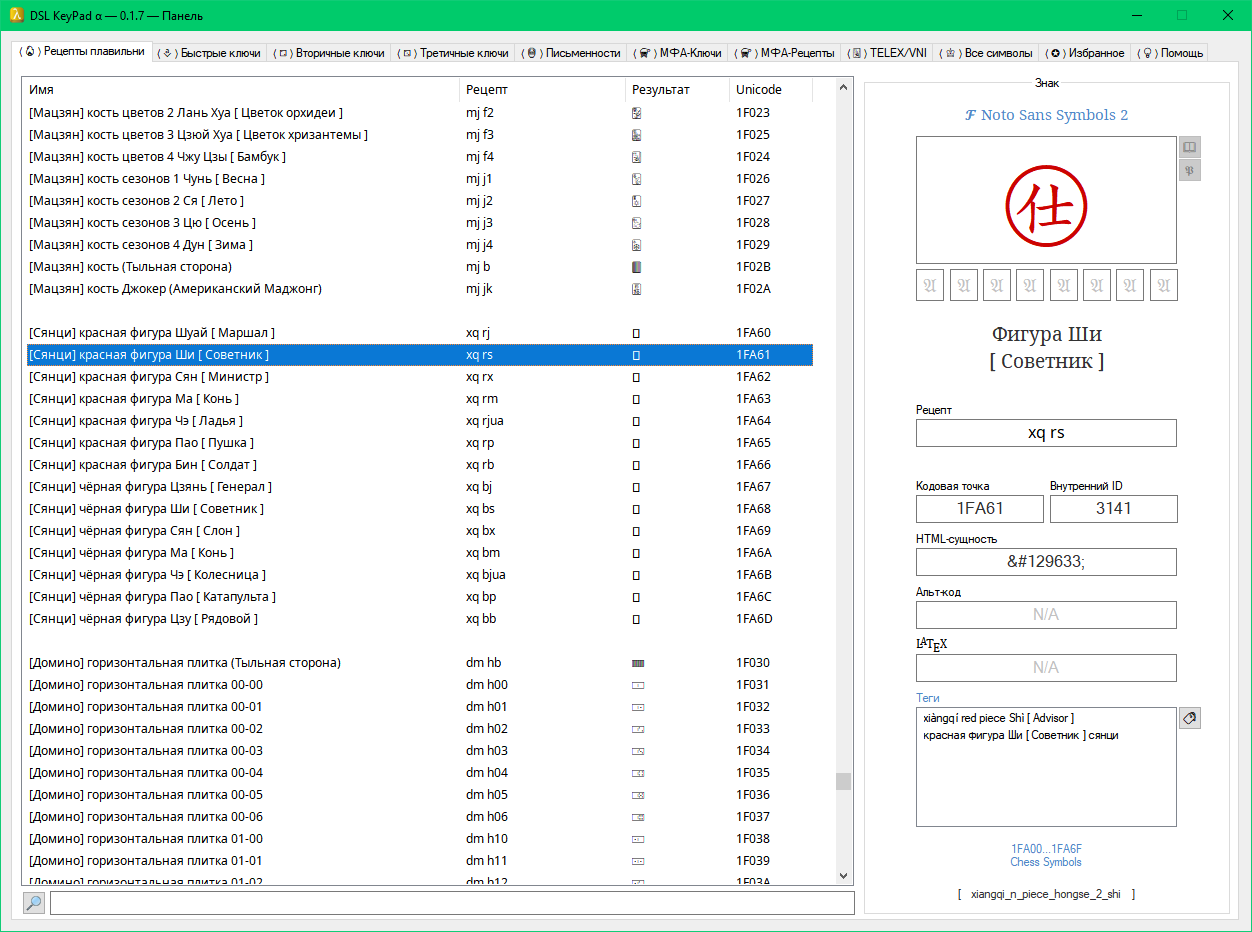
Task: Click the Mahjong Joker tile result icon
Action: pyautogui.click(x=636, y=289)
